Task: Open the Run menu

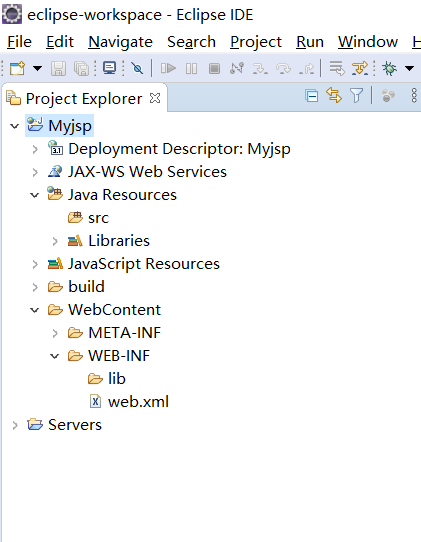Action: 310,42
